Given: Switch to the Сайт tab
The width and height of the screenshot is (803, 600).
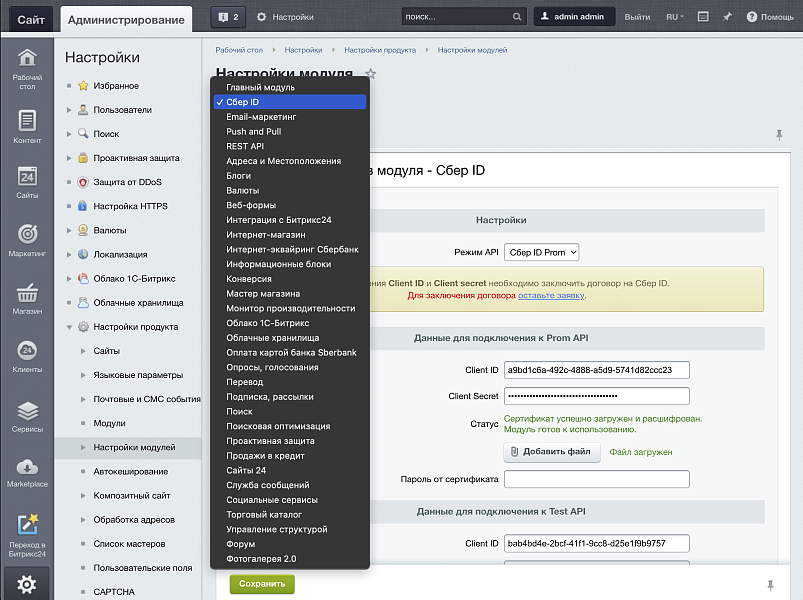Looking at the screenshot, I should pyautogui.click(x=28, y=19).
